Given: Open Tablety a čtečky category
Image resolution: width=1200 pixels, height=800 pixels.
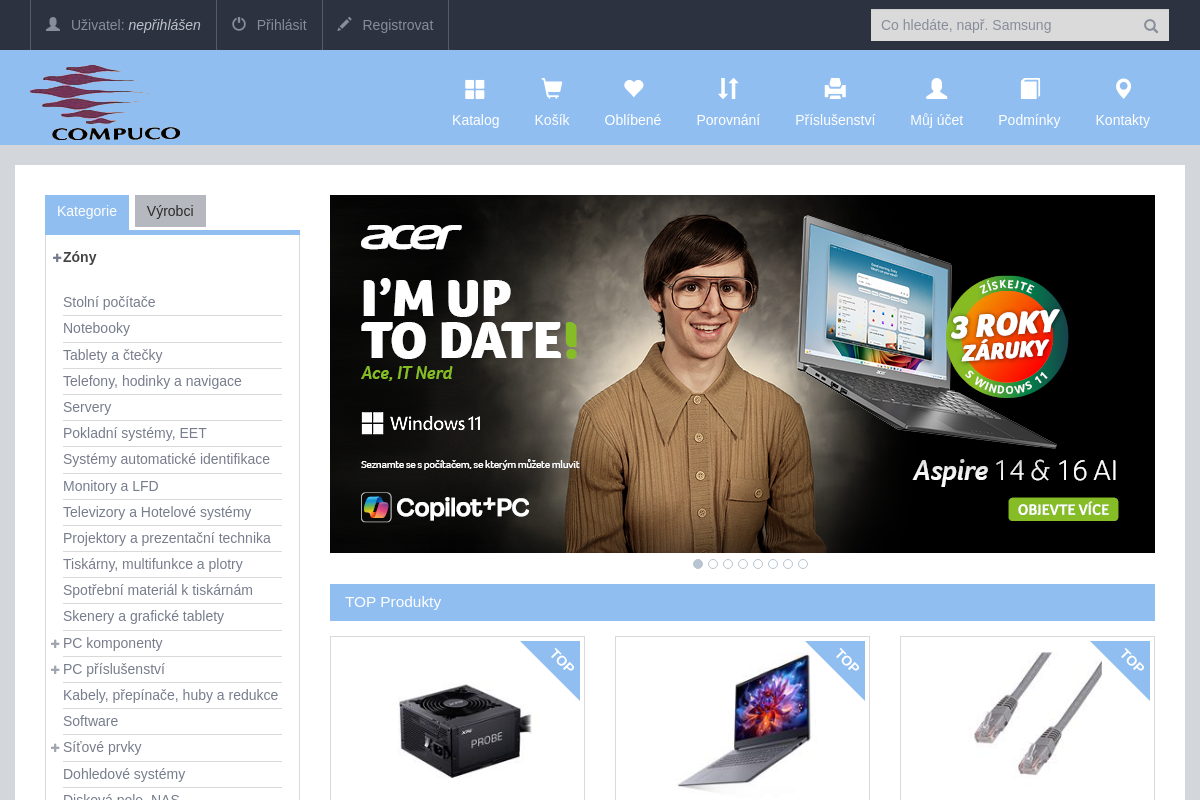Looking at the screenshot, I should point(112,355).
